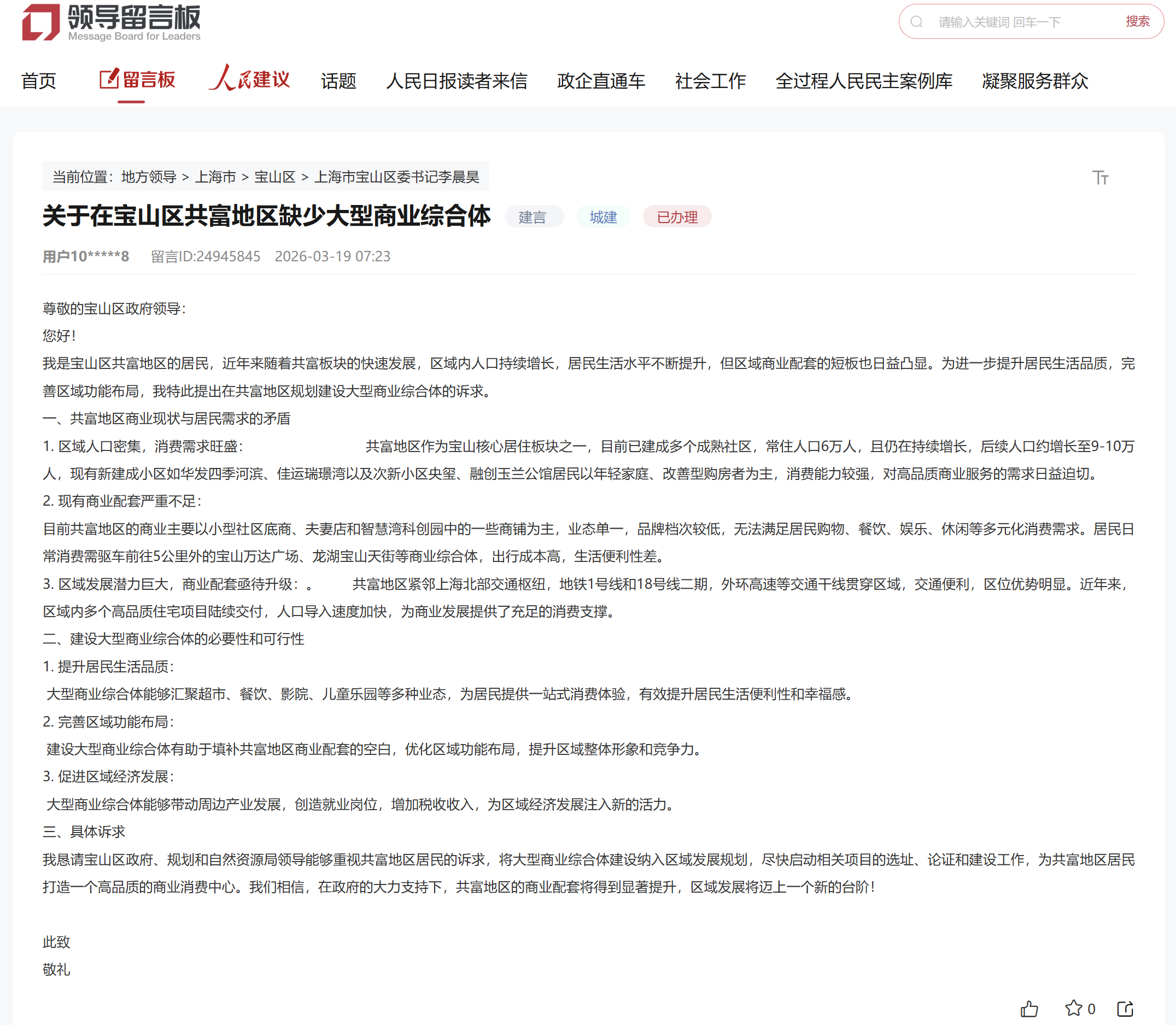The image size is (1176, 1025).
Task: Click heading 二、建设大型商业综合体的必要性和可行性
Action: point(173,639)
